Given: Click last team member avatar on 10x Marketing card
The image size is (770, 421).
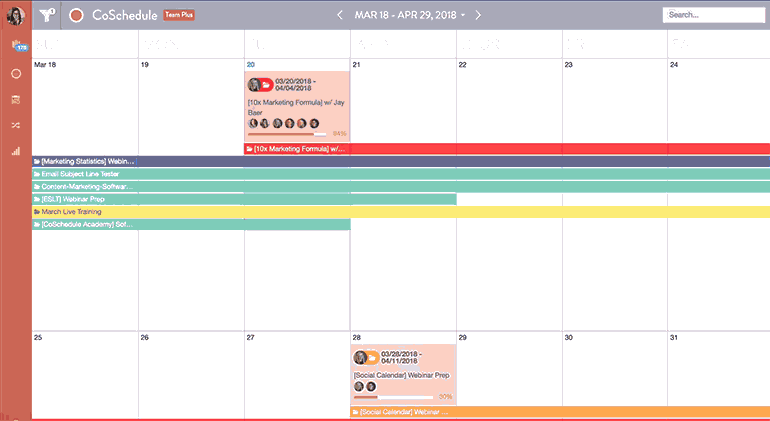Looking at the screenshot, I should click(314, 123).
